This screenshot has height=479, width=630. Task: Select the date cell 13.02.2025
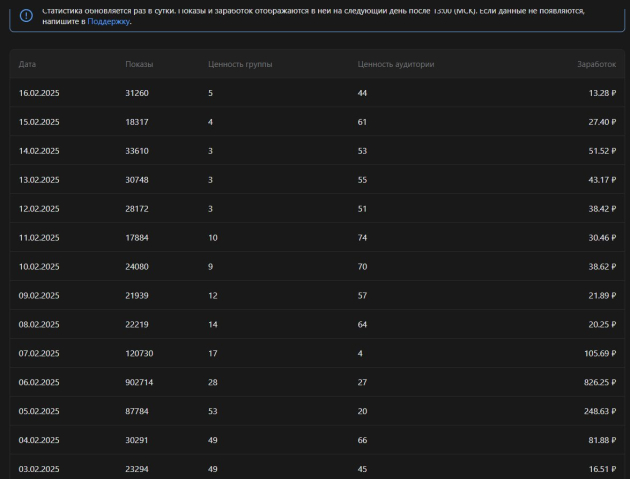(39, 180)
